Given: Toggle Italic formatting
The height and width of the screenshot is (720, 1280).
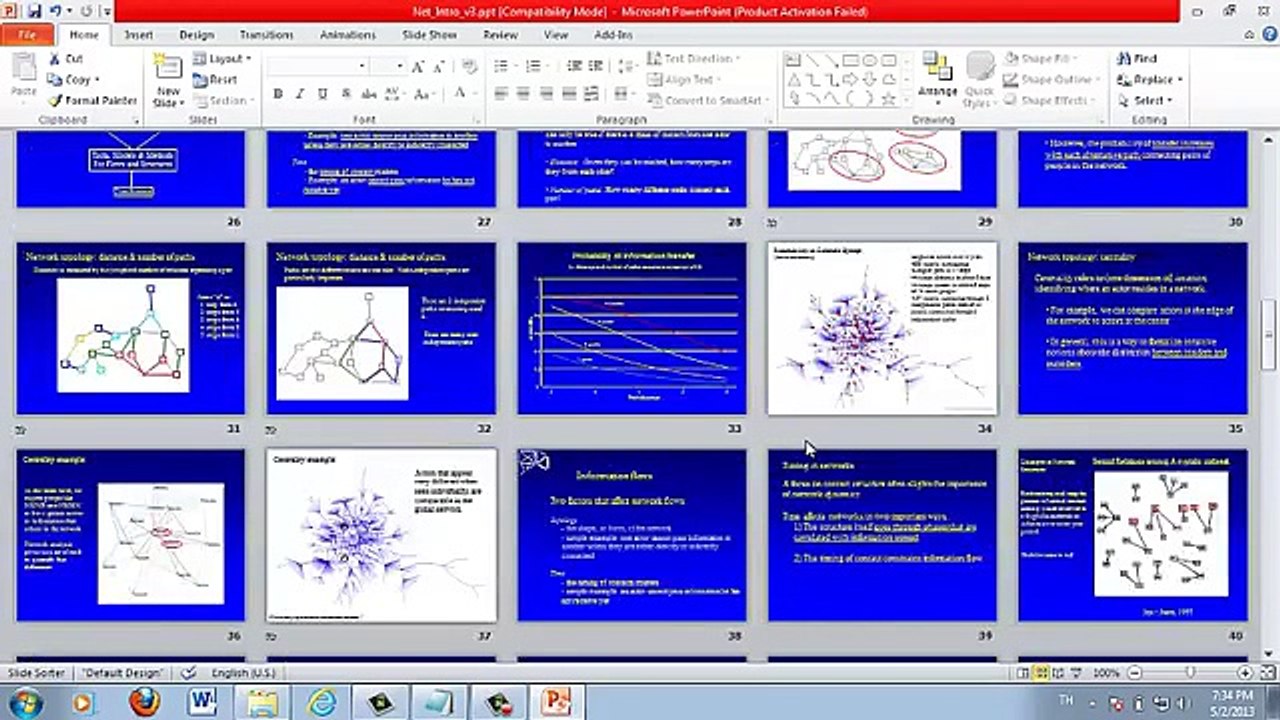Looking at the screenshot, I should [x=299, y=94].
